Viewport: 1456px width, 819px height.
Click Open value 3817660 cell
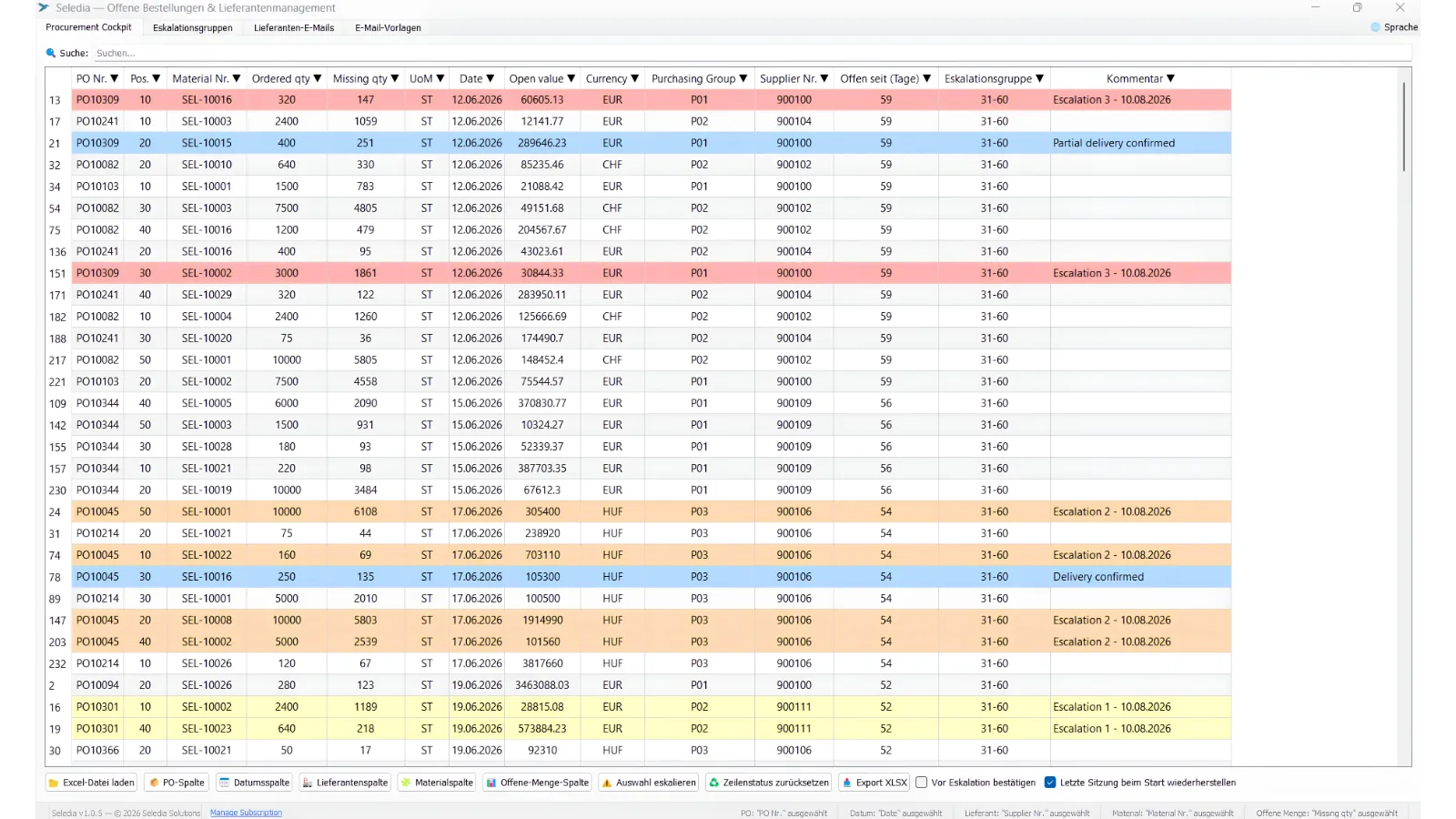click(x=542, y=663)
